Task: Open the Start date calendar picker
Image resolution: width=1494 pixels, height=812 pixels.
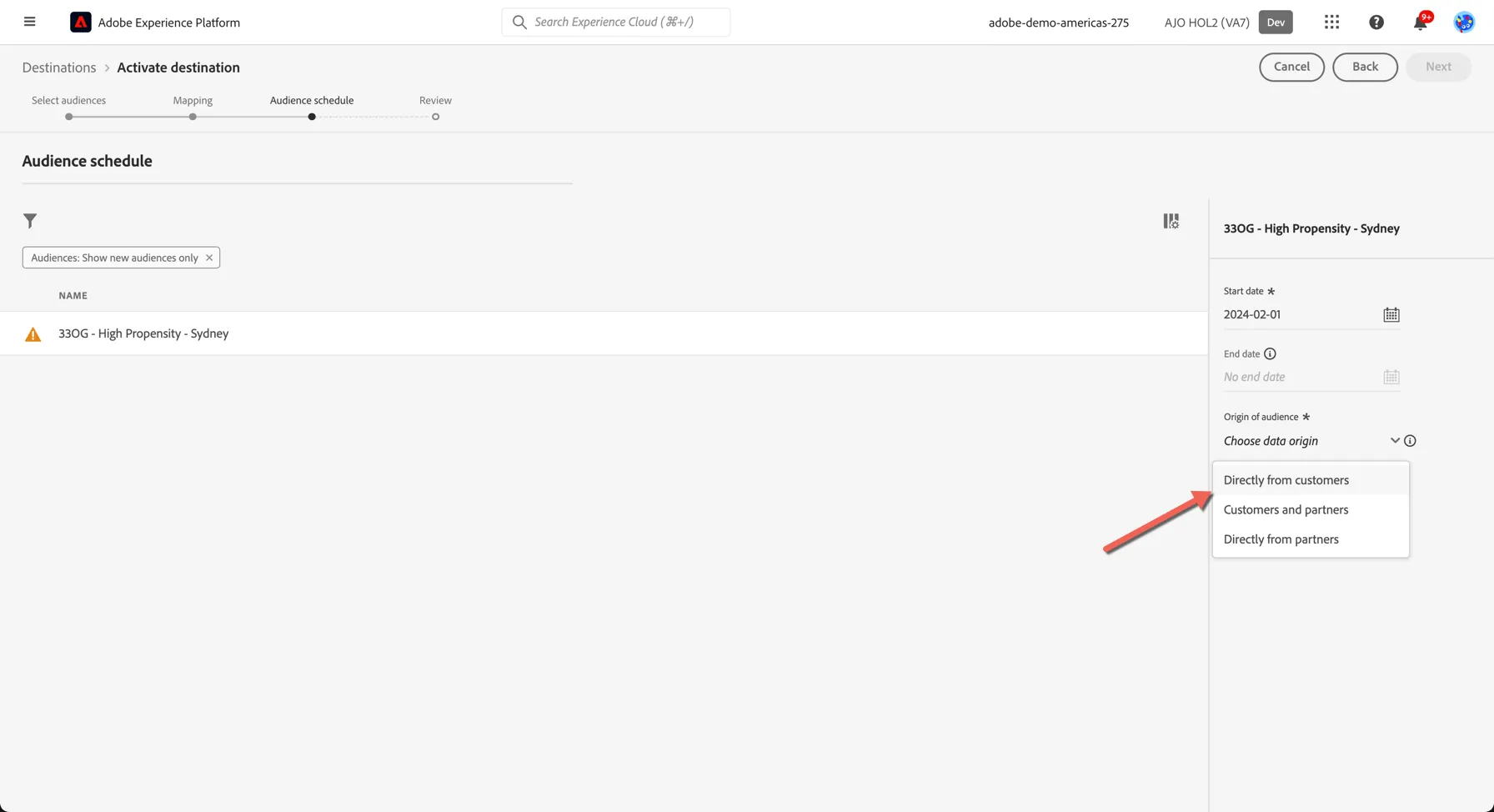Action: tap(1391, 314)
